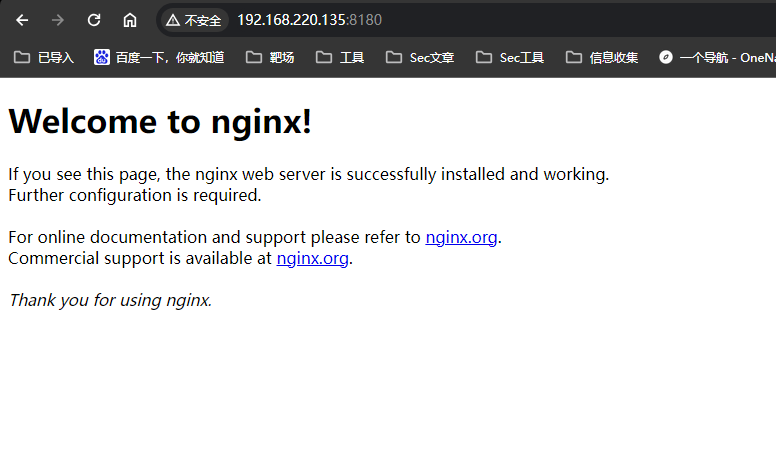The width and height of the screenshot is (776, 476).
Task: Reload the current page
Action: click(94, 20)
